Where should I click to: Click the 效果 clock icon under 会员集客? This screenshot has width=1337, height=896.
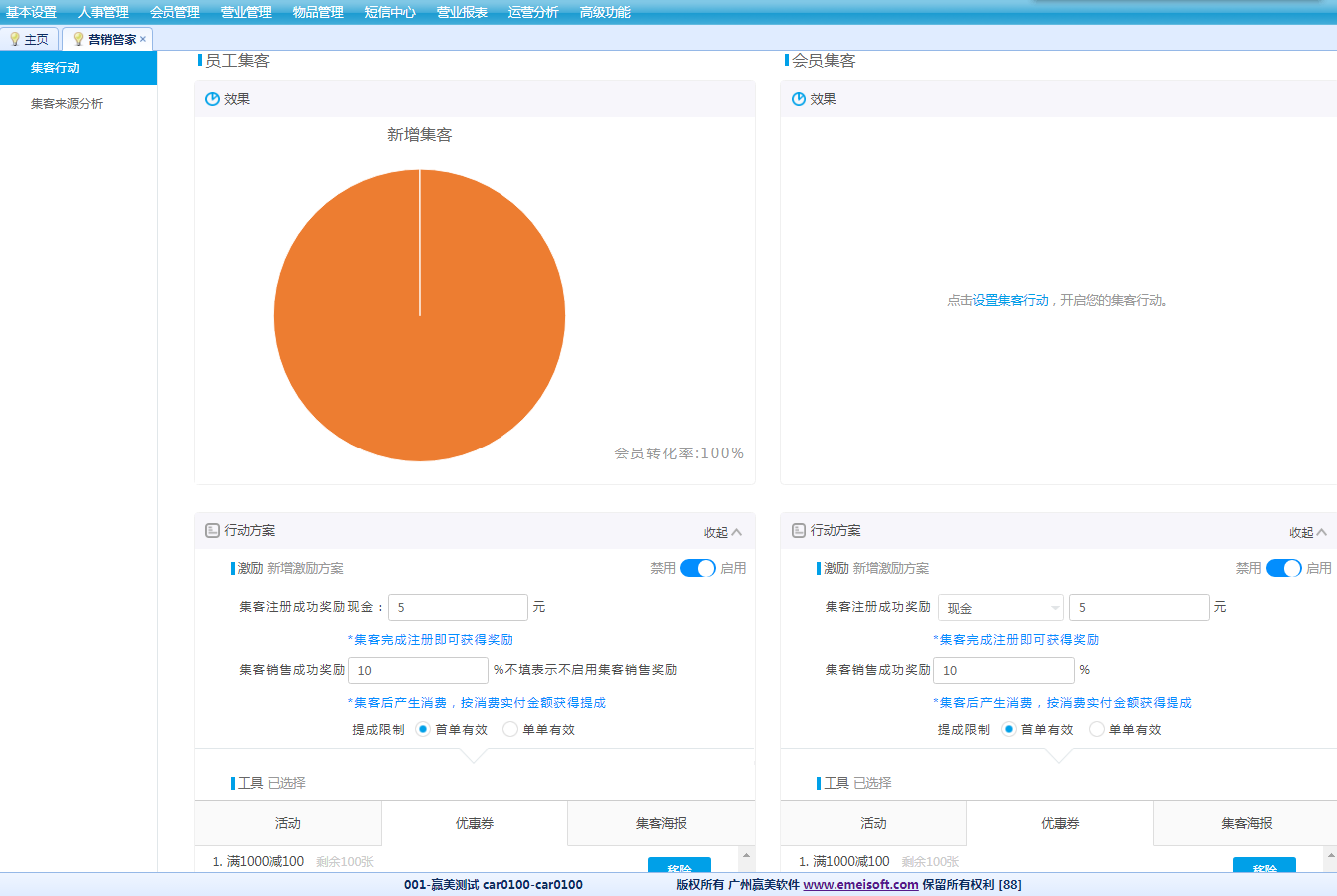click(x=798, y=99)
